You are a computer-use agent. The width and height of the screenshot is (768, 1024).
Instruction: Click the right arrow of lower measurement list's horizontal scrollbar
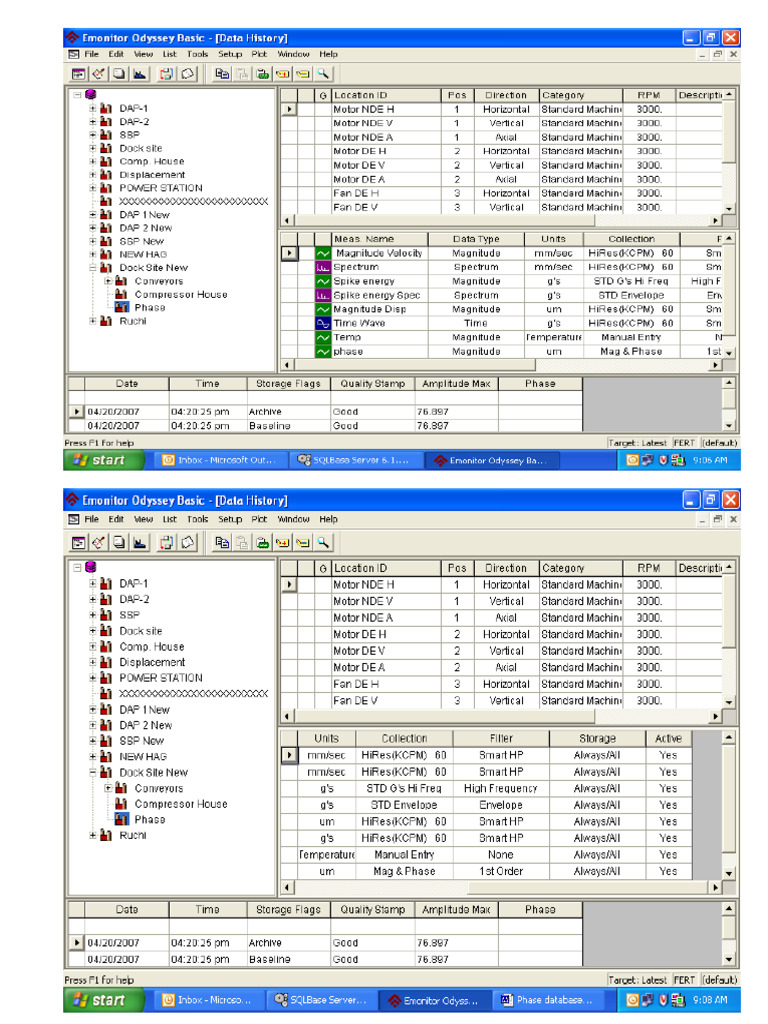coord(716,888)
